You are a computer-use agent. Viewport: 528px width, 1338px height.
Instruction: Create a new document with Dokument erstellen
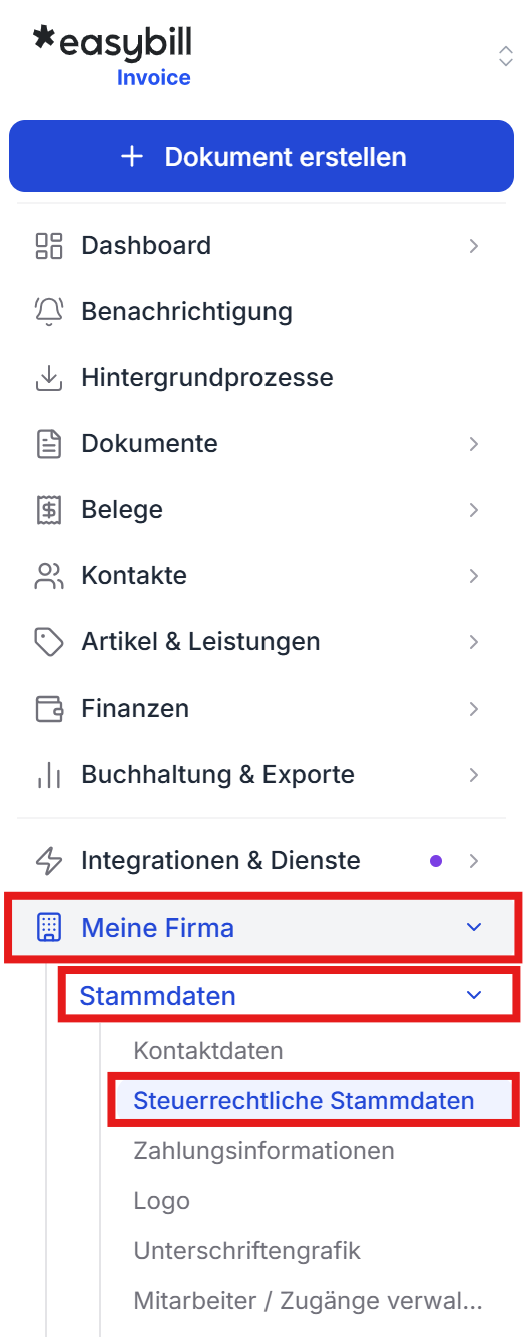(261, 156)
